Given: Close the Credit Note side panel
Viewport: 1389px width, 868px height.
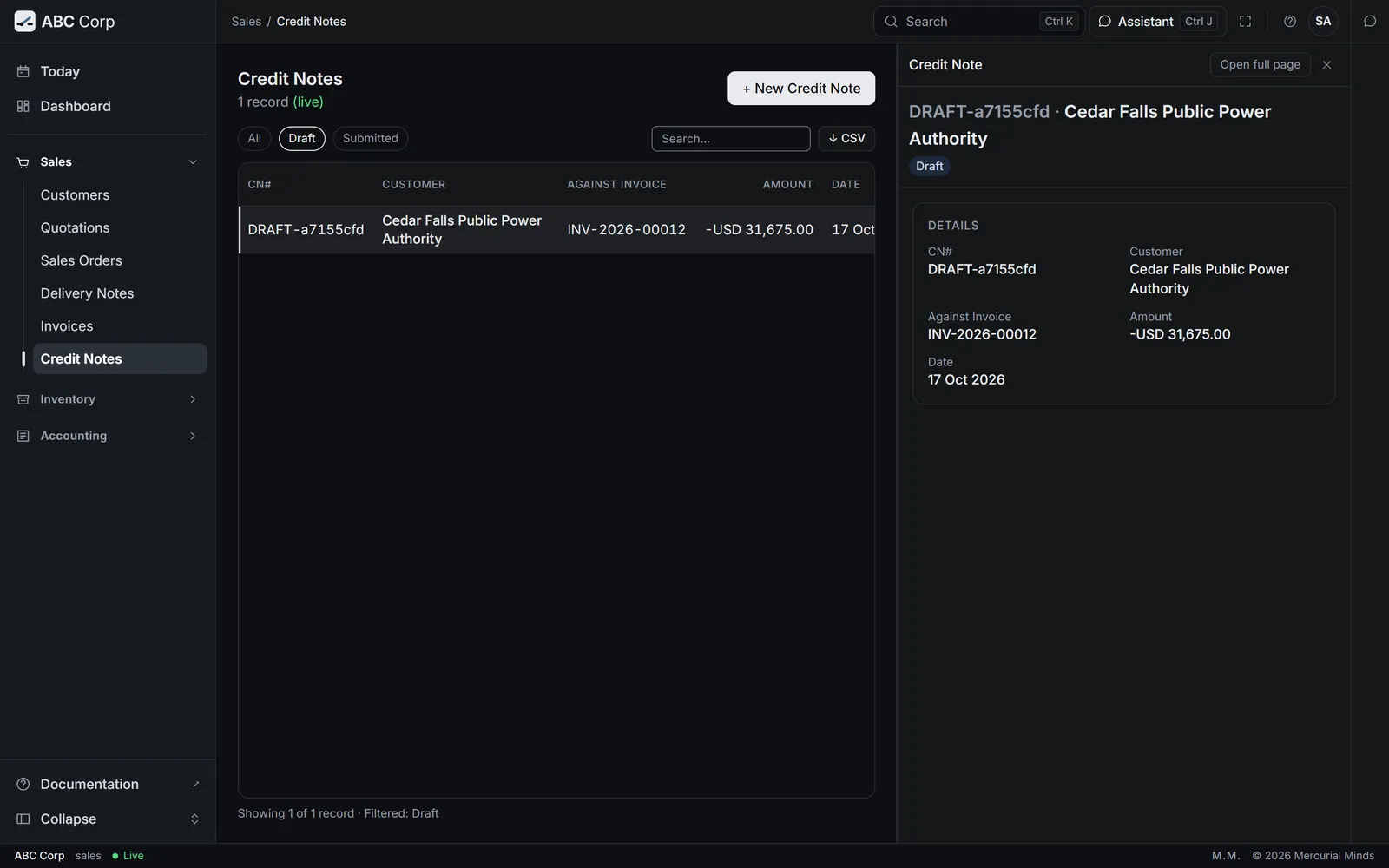Looking at the screenshot, I should (1326, 65).
